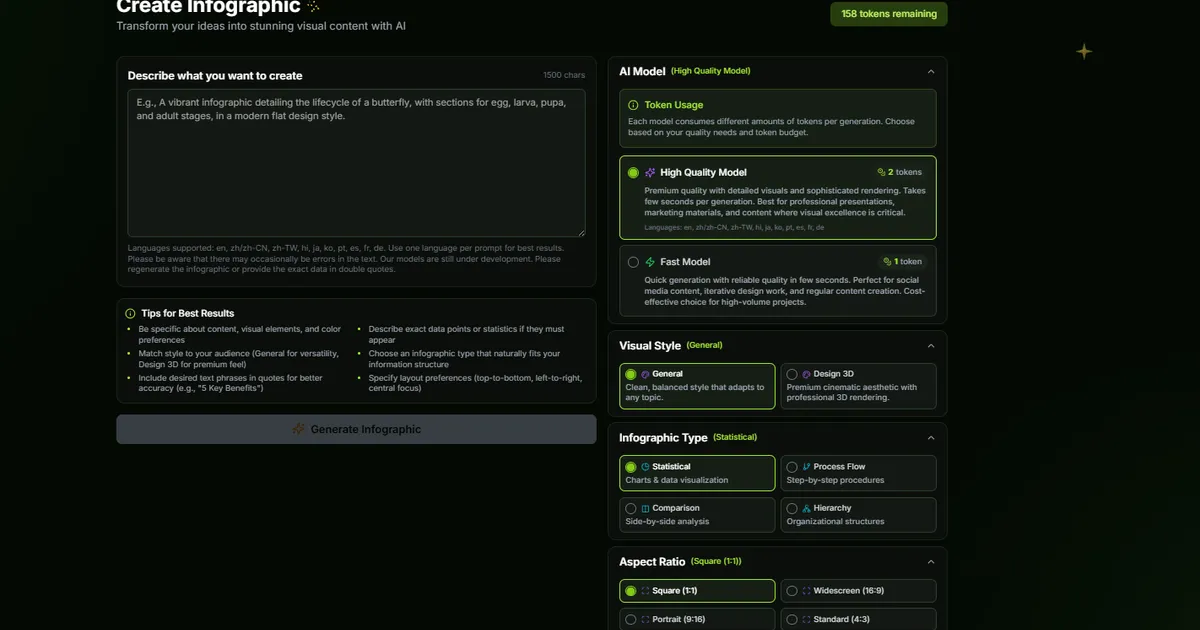Viewport: 1200px width, 630px height.
Task: Collapse the AI Model section chevron
Action: click(931, 71)
